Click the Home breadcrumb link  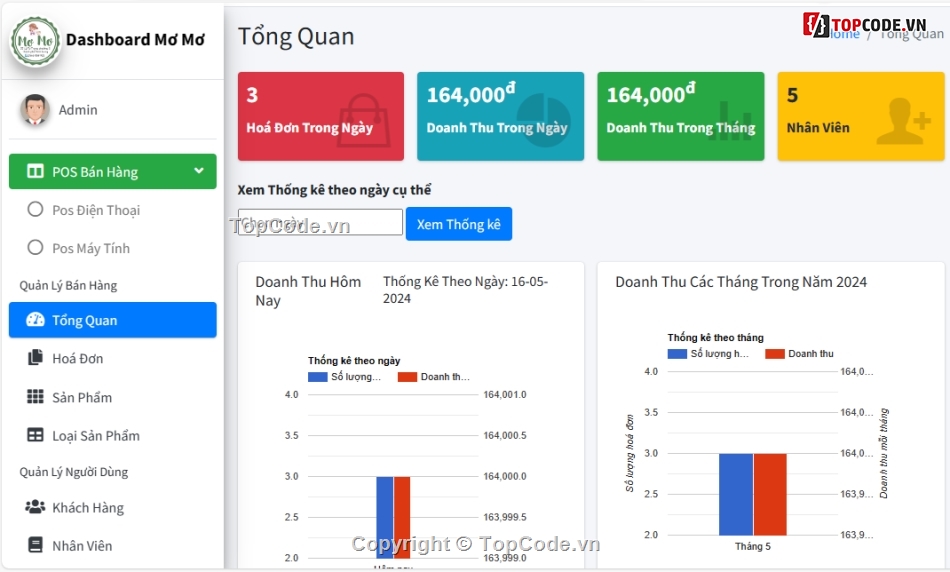click(843, 34)
